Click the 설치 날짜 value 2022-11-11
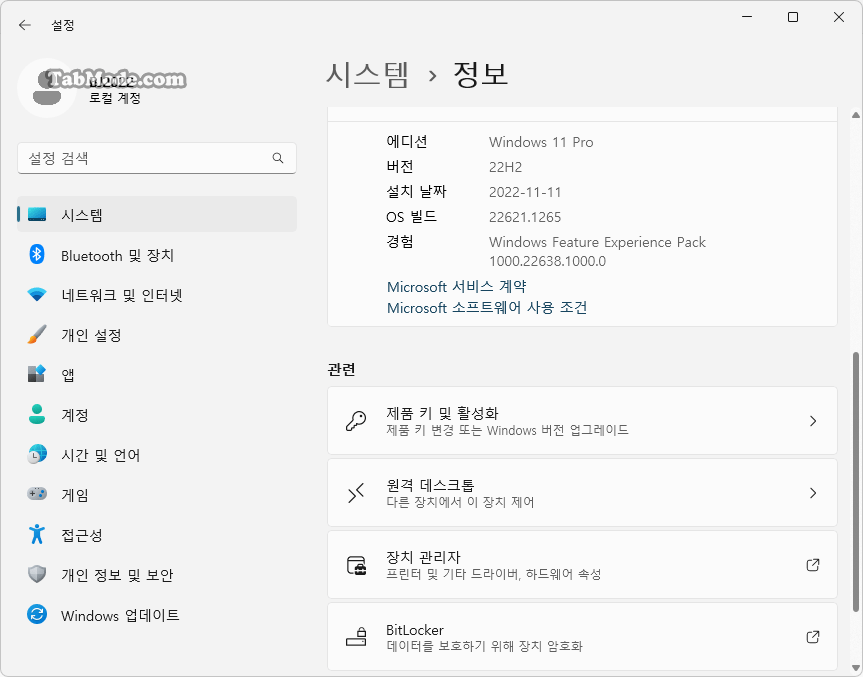The image size is (863, 677). click(525, 192)
